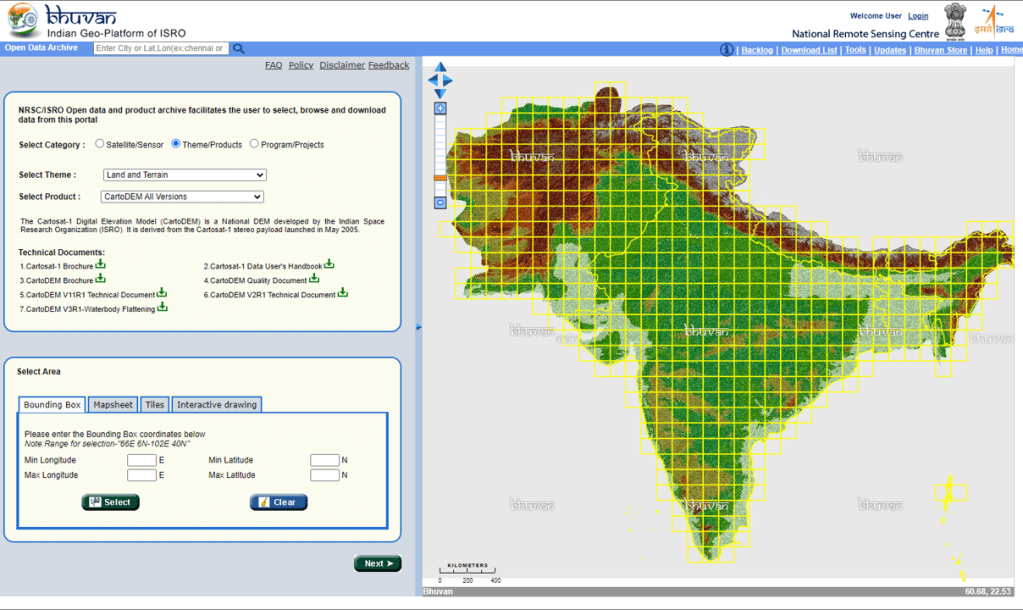Click the info icon near the map top bar
The height and width of the screenshot is (610, 1023).
click(725, 49)
